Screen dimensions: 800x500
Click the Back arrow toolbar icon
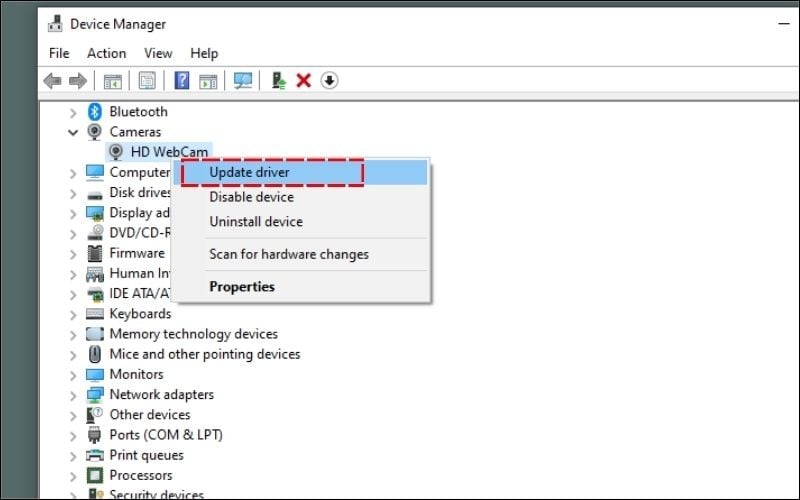pos(53,81)
